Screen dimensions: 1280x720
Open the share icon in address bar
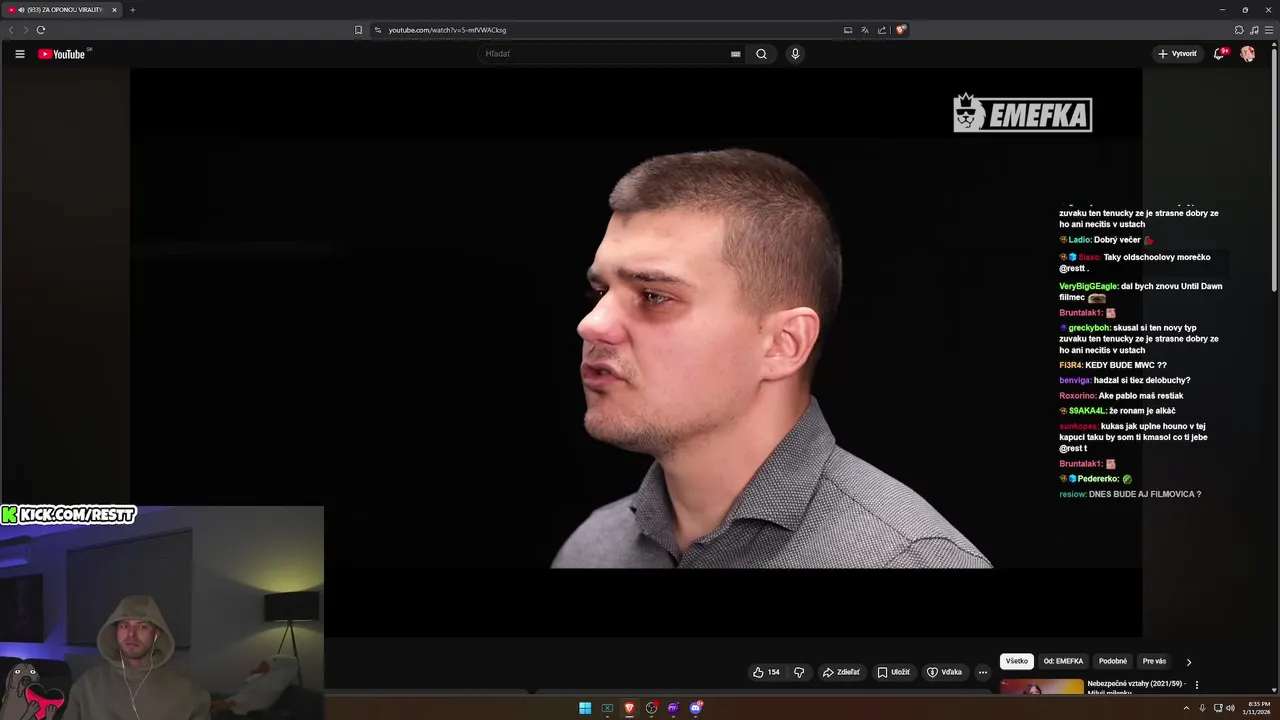(882, 30)
